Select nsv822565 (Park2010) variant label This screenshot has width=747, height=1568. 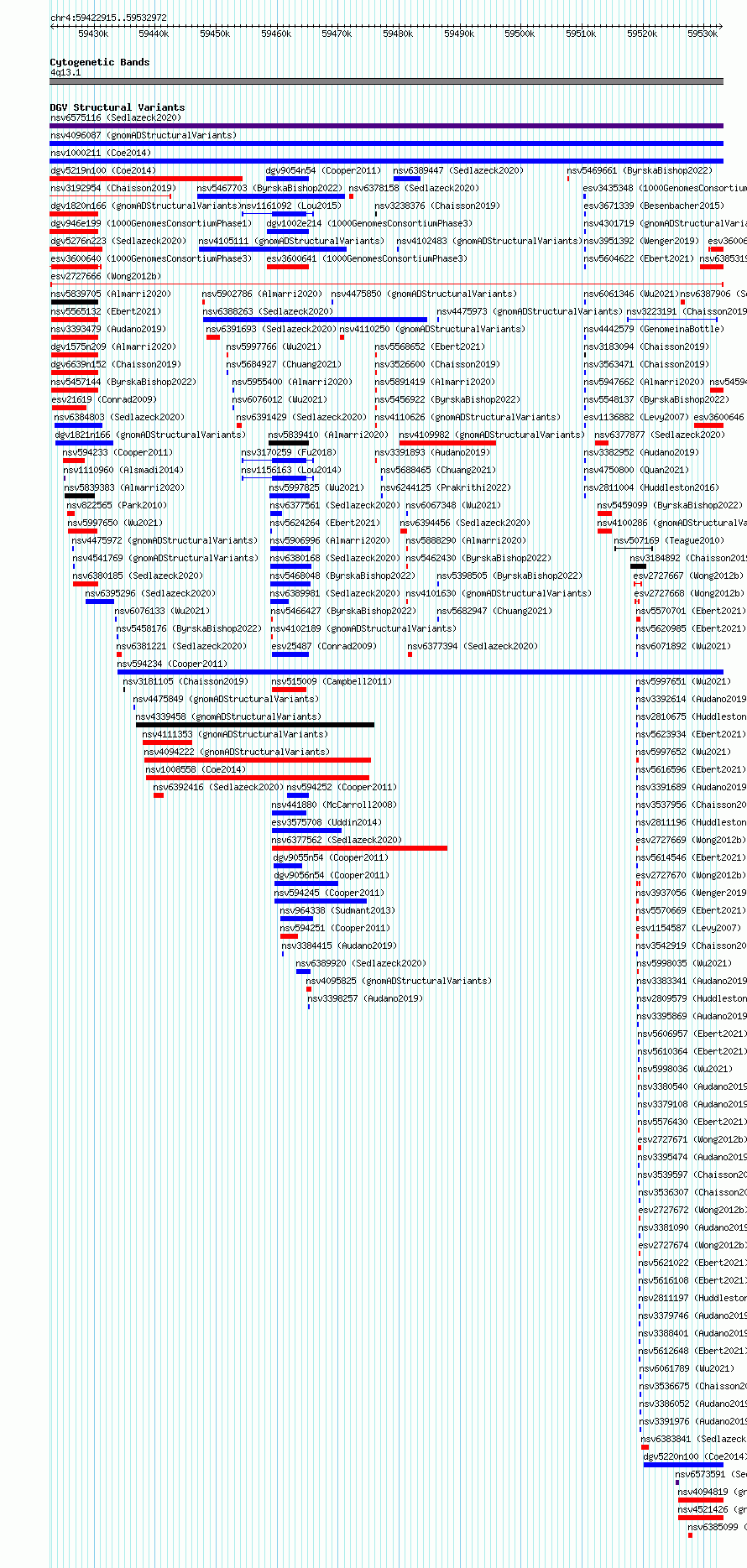(x=117, y=505)
